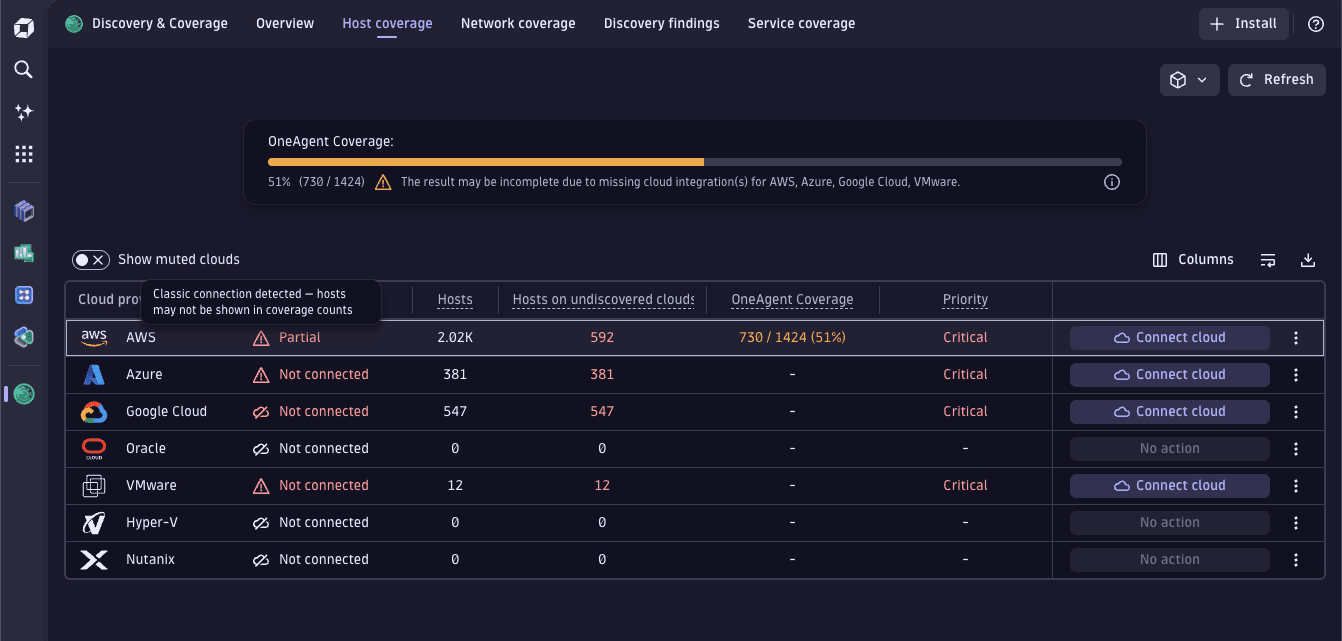Connect cloud for the Azure row
The width and height of the screenshot is (1342, 641).
(1170, 375)
